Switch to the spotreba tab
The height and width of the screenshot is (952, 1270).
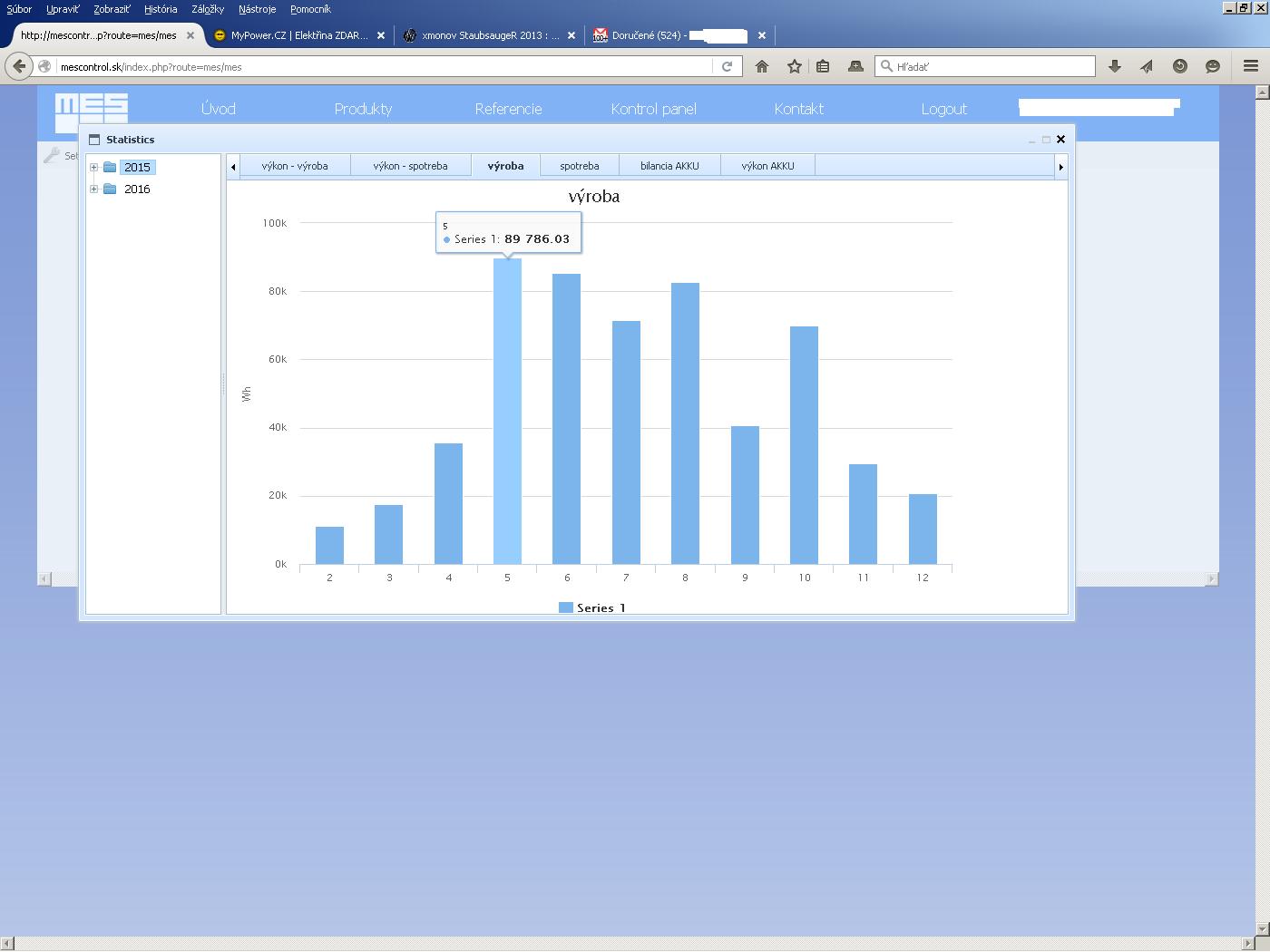tap(579, 166)
